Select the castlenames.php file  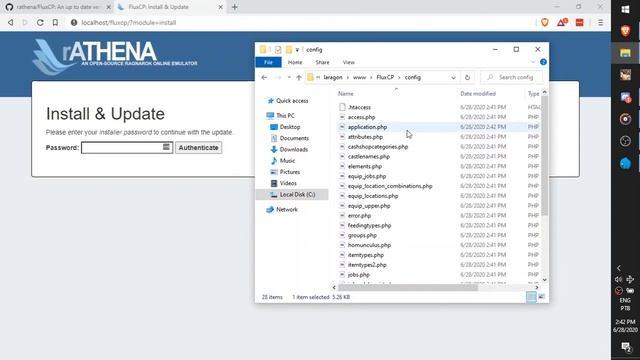pyautogui.click(x=369, y=156)
